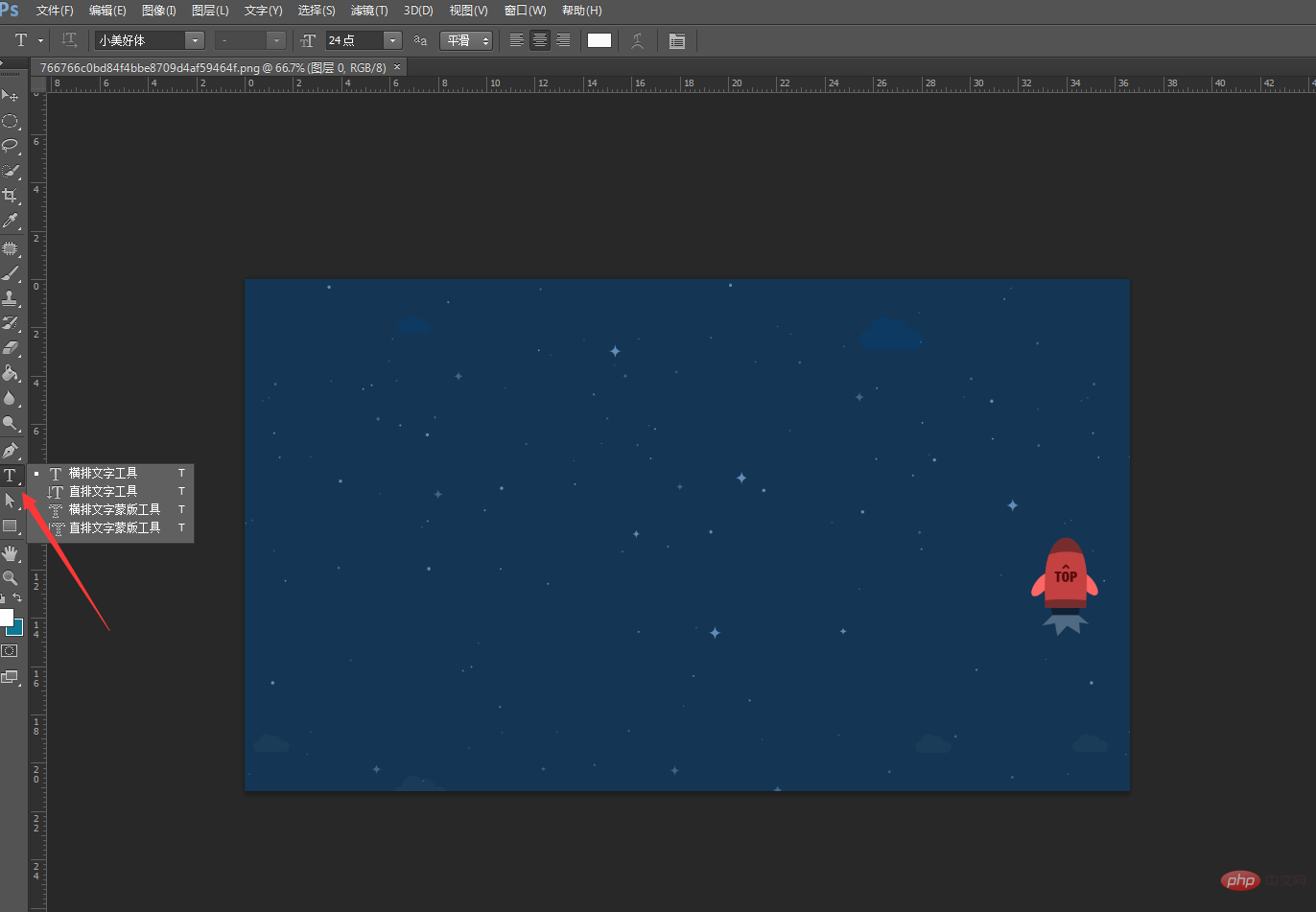Screen dimensions: 1316x912
Task: Select the Eraser tool
Action: click(x=10, y=348)
